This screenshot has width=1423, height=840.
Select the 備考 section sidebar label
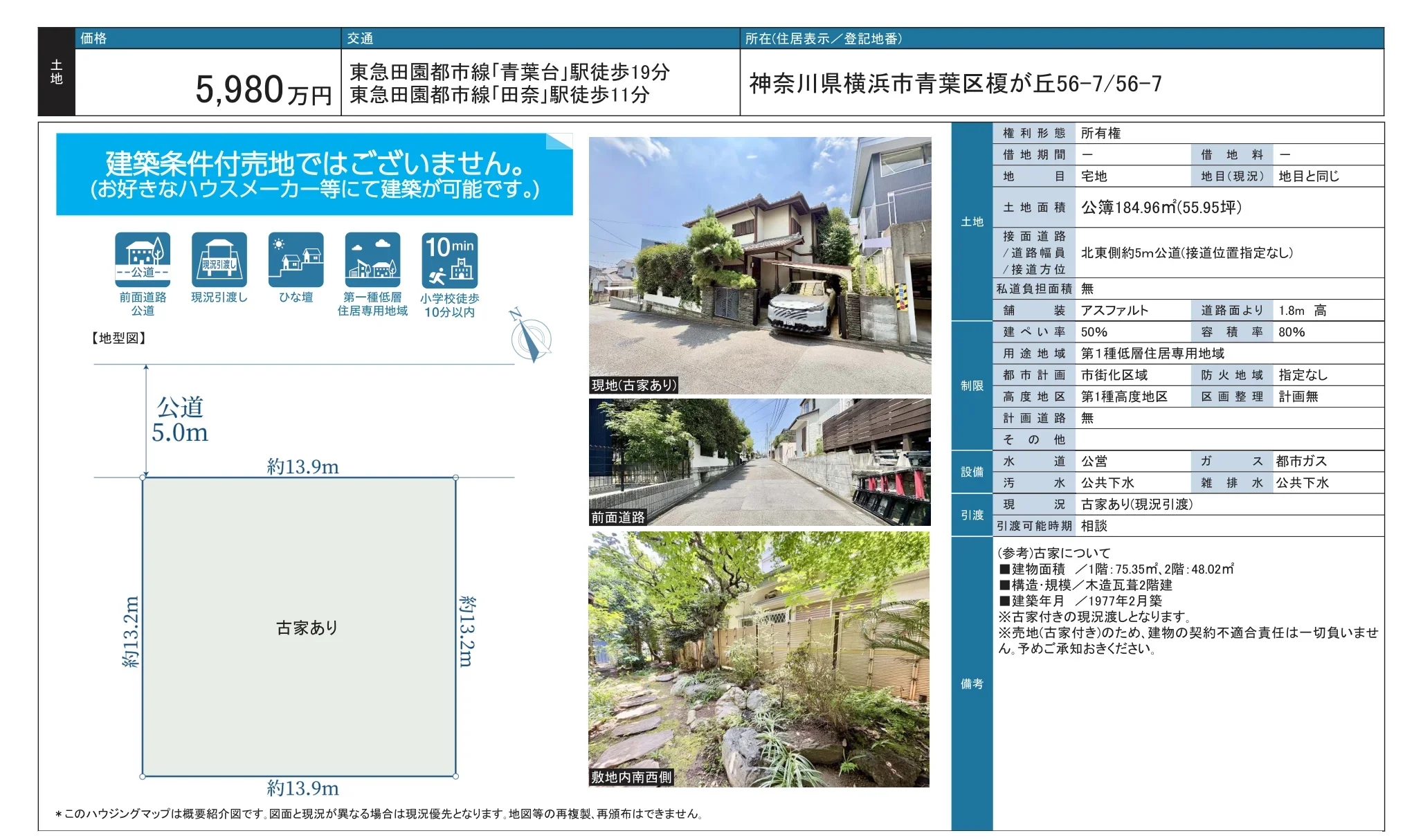(x=972, y=684)
